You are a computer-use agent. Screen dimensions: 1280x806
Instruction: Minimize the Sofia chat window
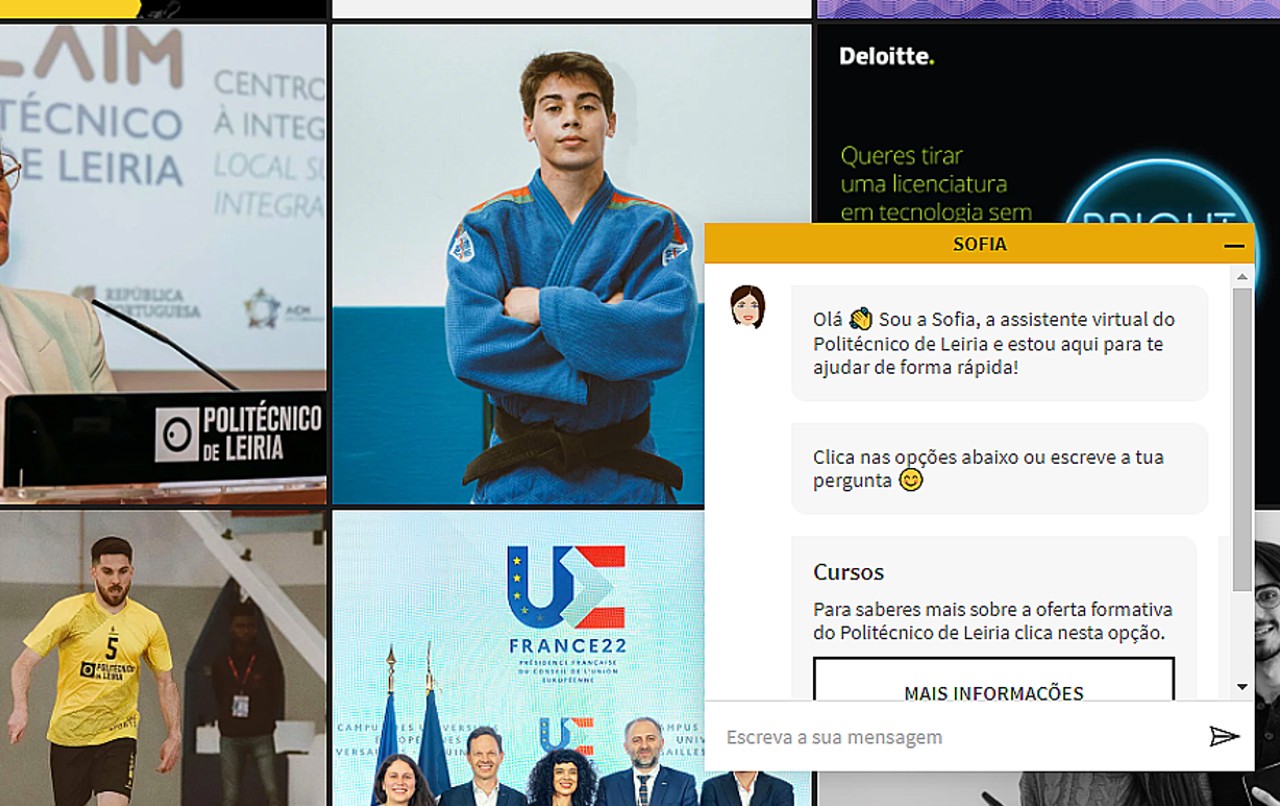coord(1234,245)
